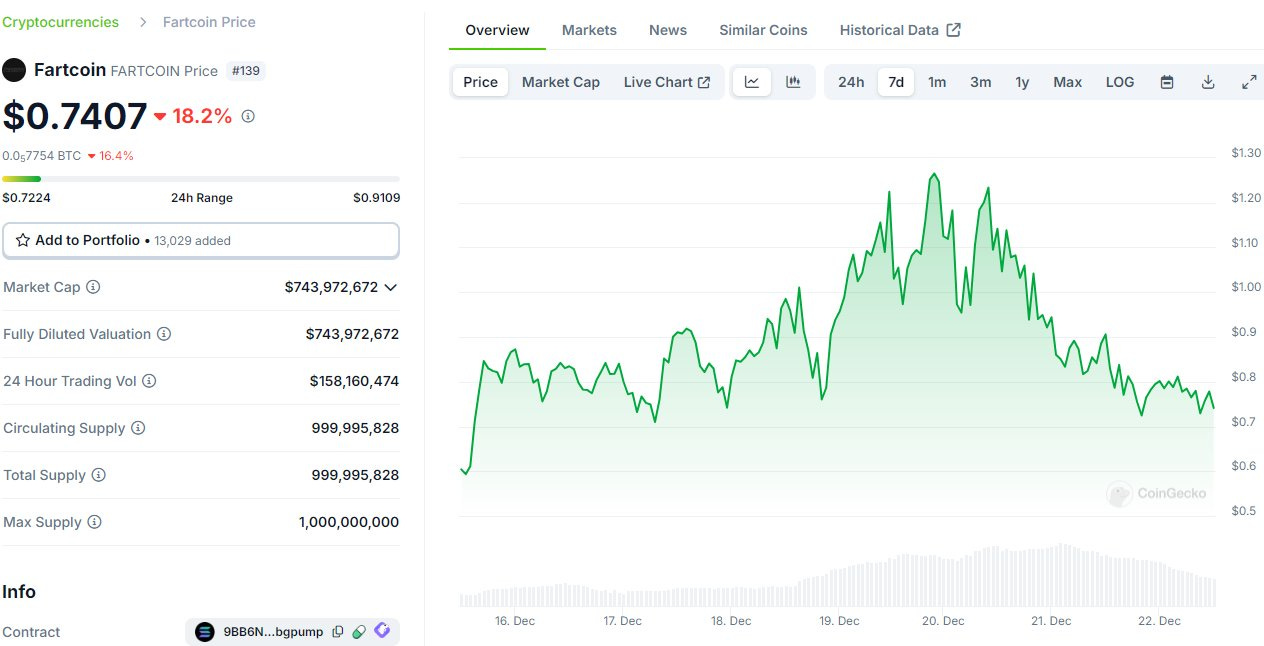The width and height of the screenshot is (1264, 646).
Task: Open Fully Diluted Valuation info icon
Action: coord(164,334)
